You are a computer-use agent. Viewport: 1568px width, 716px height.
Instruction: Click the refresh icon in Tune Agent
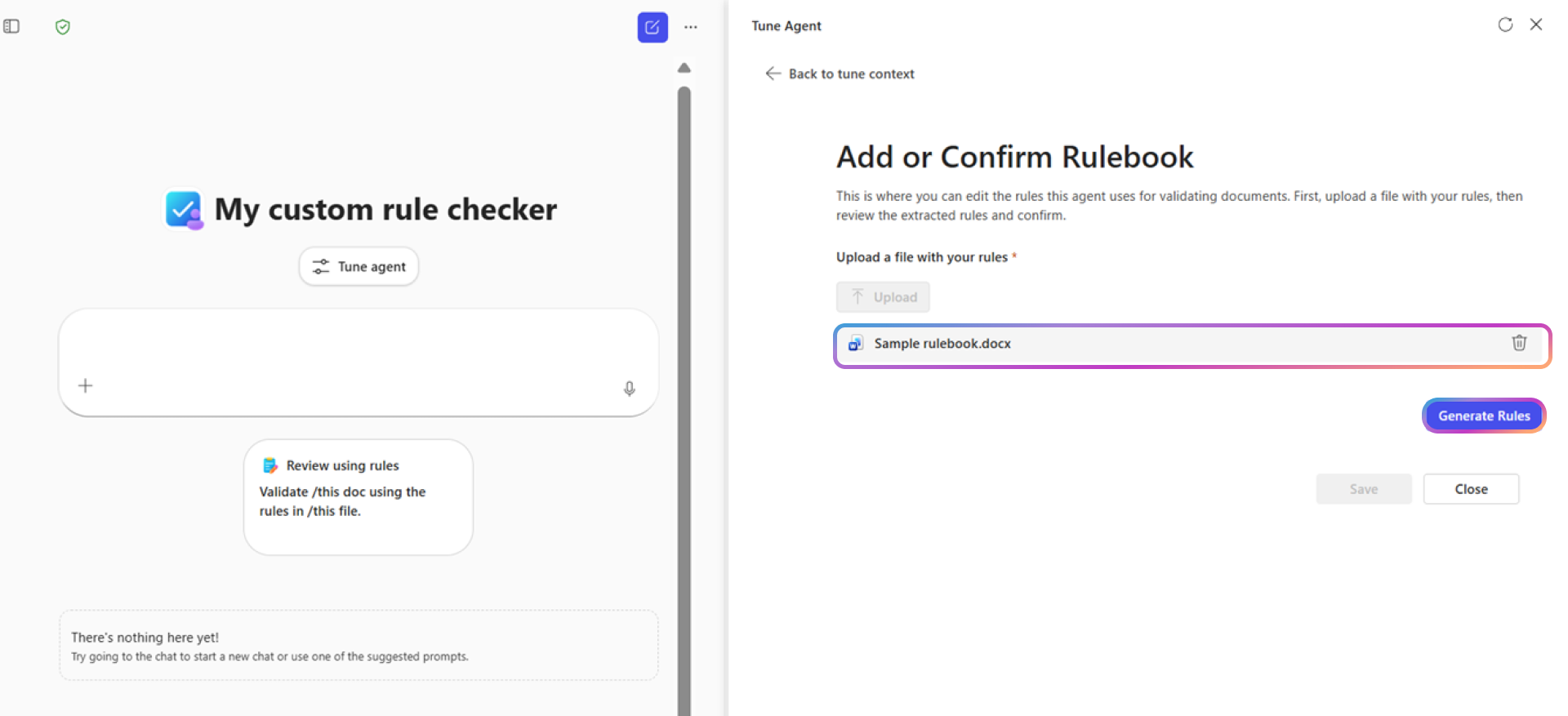(1505, 24)
